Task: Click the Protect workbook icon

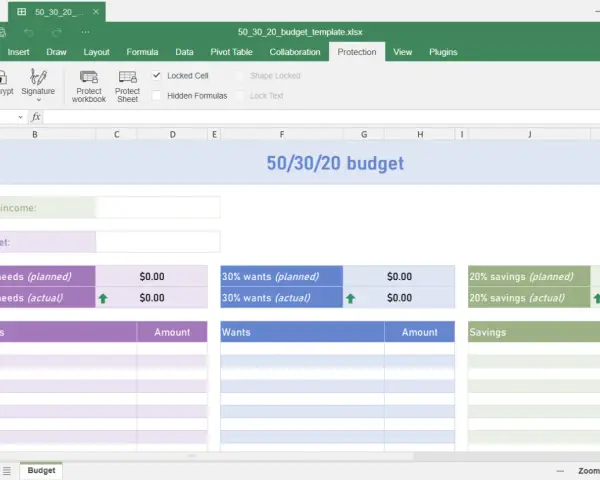Action: (x=89, y=77)
